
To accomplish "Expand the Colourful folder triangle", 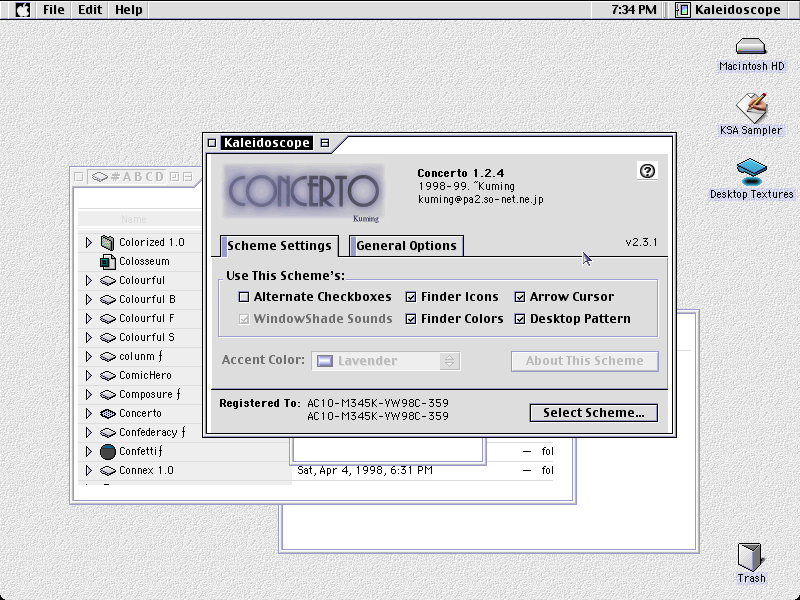I will click(89, 281).
